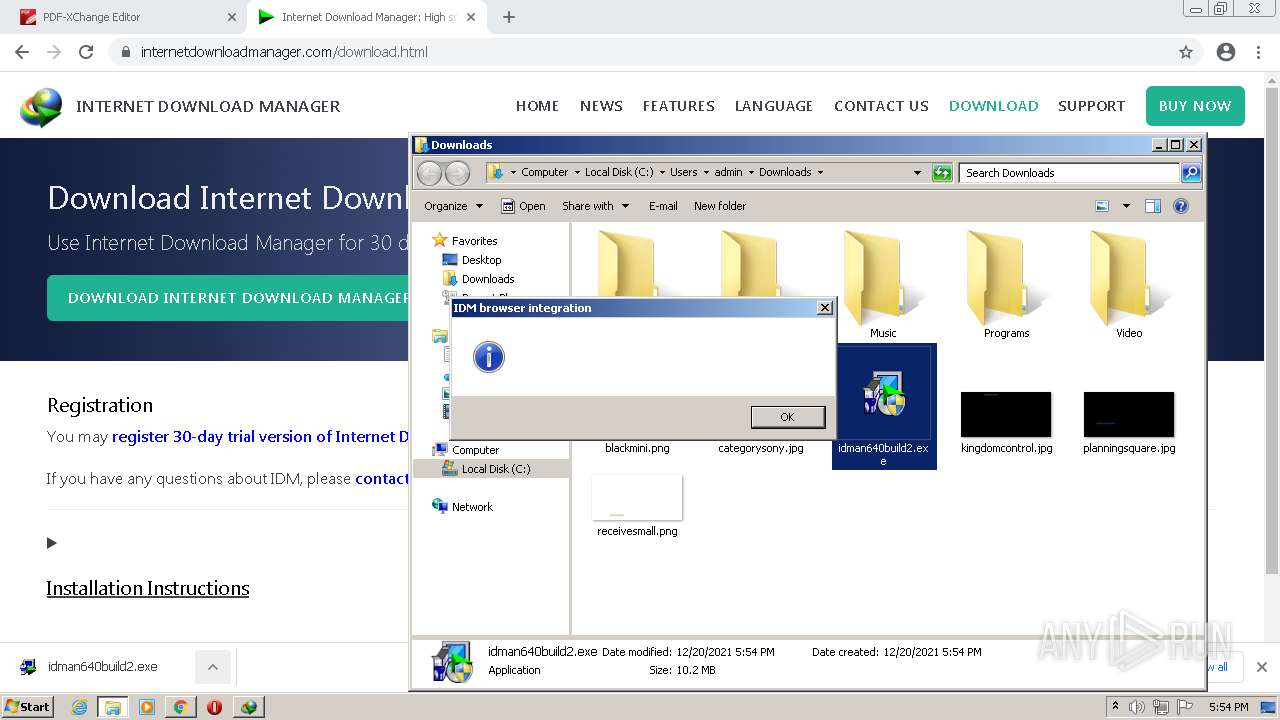Select the categorysony.jpg file label

761,448
